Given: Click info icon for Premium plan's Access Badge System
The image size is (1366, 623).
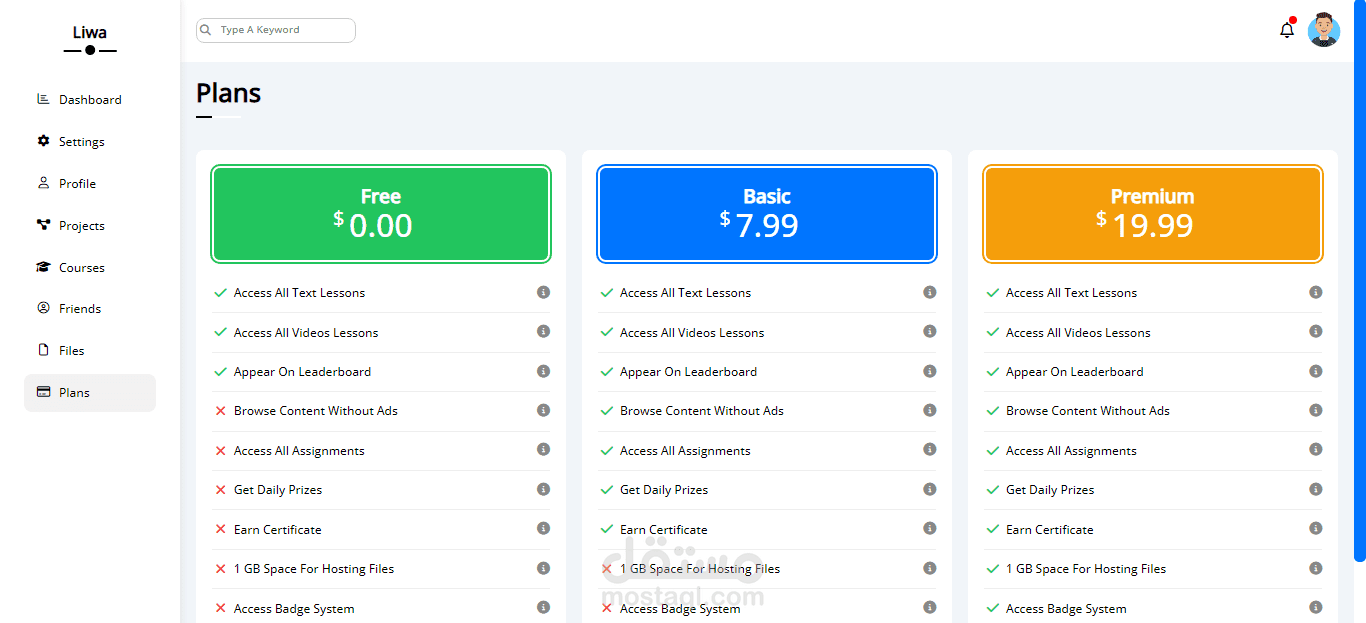Looking at the screenshot, I should pos(1315,607).
